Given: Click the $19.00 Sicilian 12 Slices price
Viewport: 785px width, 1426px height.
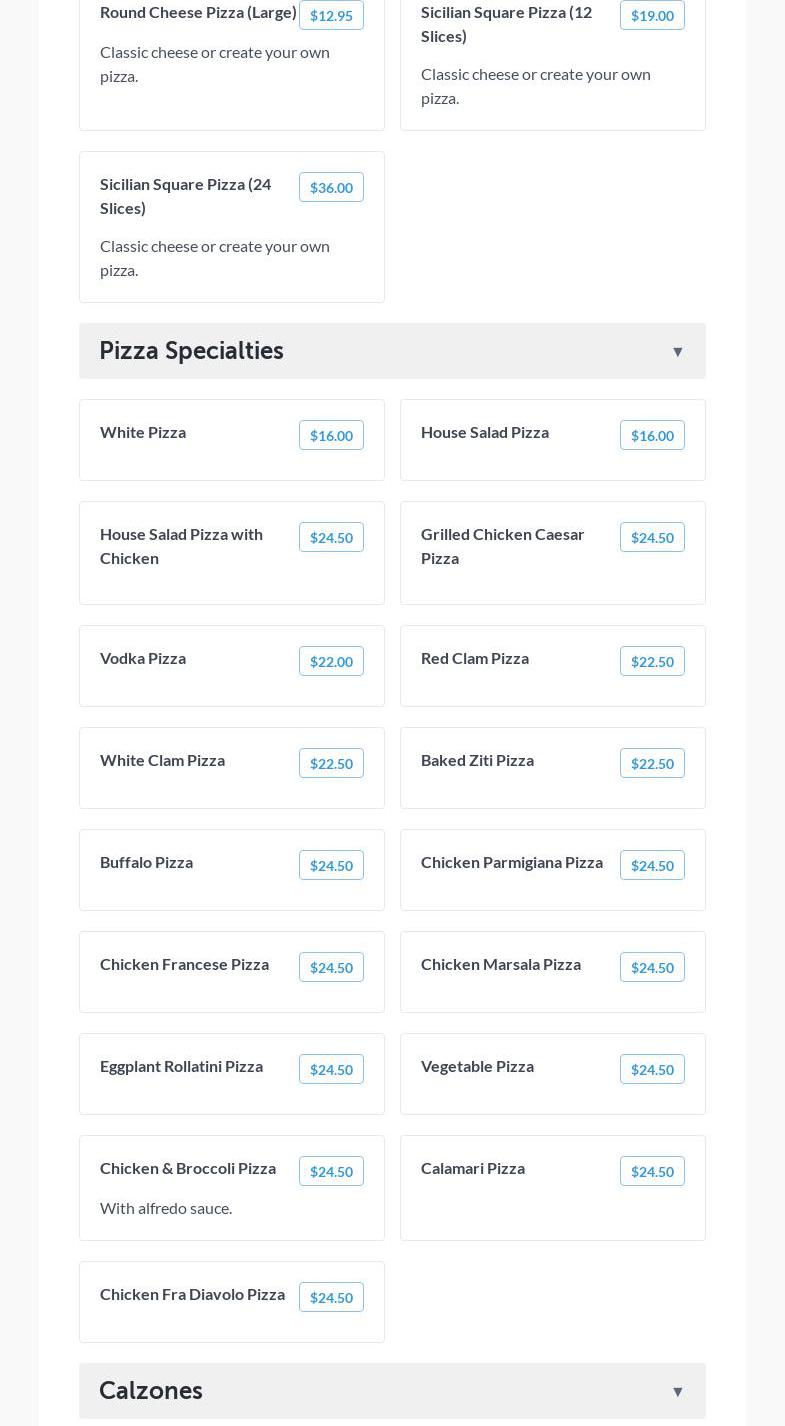Looking at the screenshot, I should [652, 16].
